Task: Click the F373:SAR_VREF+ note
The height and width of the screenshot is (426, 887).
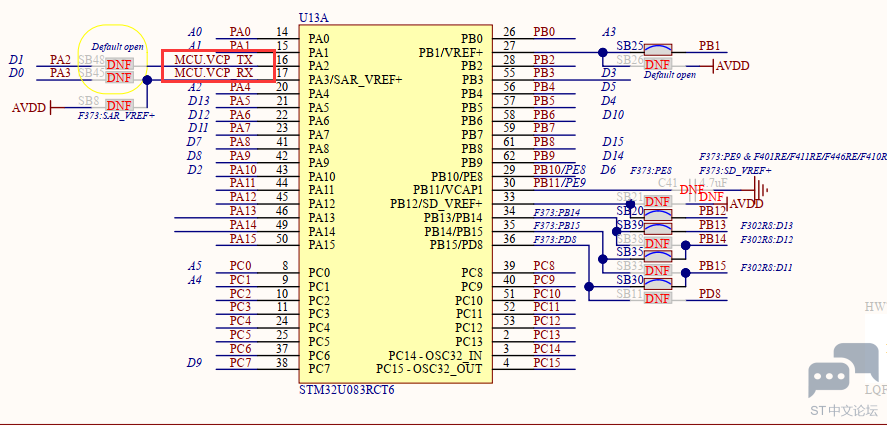Action: pyautogui.click(x=116, y=115)
